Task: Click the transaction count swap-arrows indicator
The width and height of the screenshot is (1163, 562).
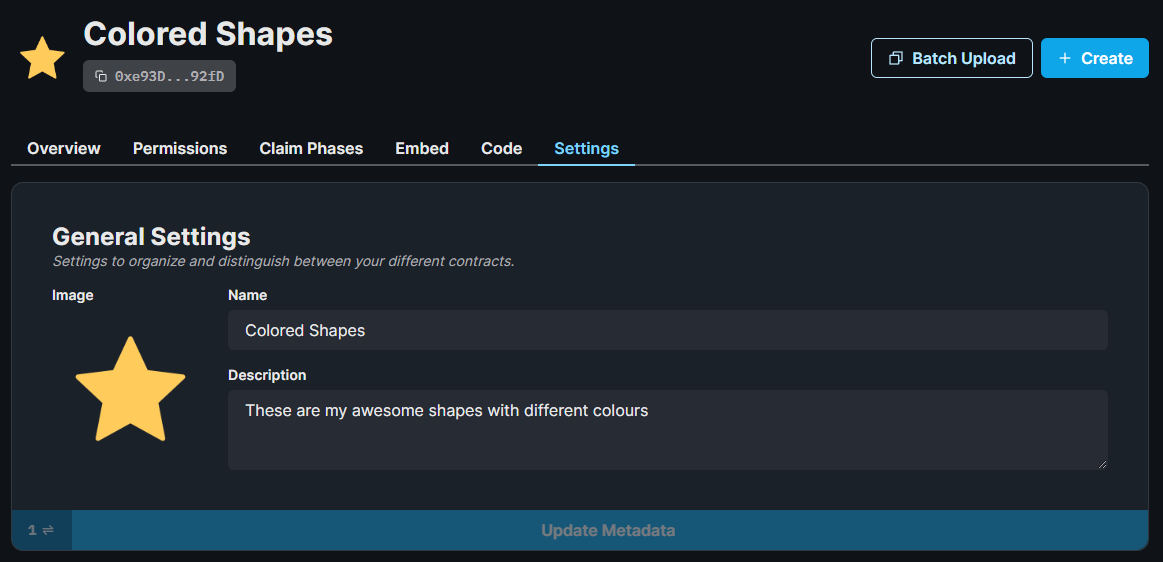Action: pyautogui.click(x=41, y=530)
